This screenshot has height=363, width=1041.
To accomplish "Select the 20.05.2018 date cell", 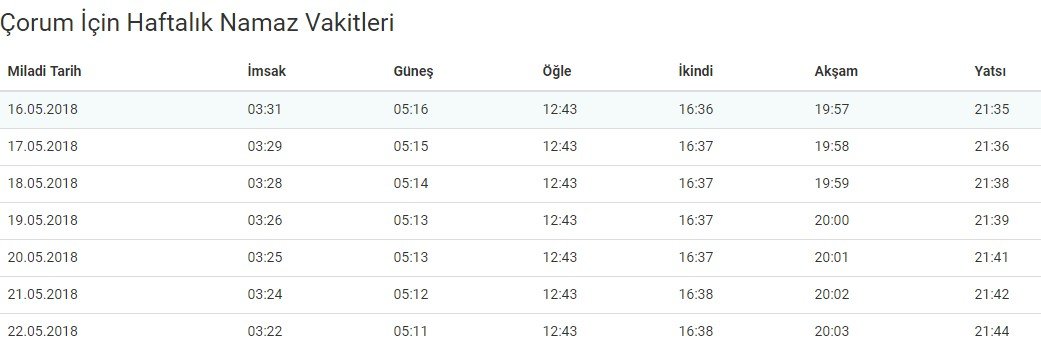I will 42,257.
